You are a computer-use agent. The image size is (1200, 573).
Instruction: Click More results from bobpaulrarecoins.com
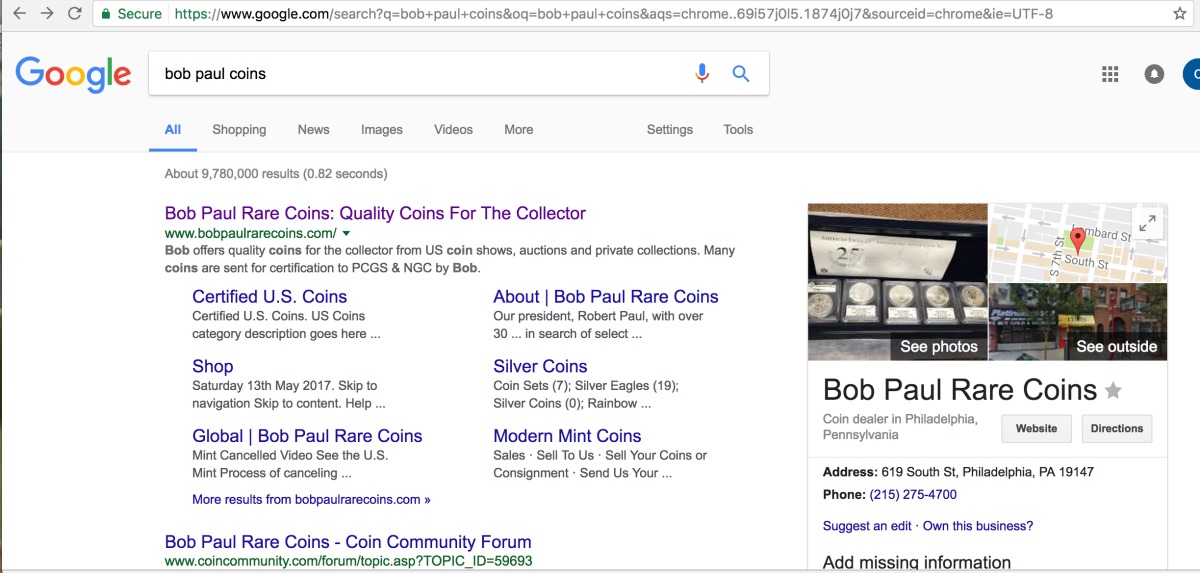point(311,499)
